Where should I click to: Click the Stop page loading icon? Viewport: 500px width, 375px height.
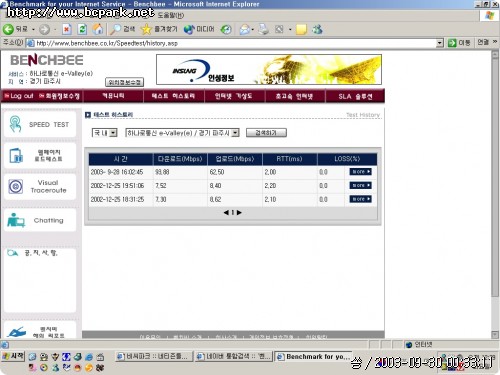pos(67,29)
